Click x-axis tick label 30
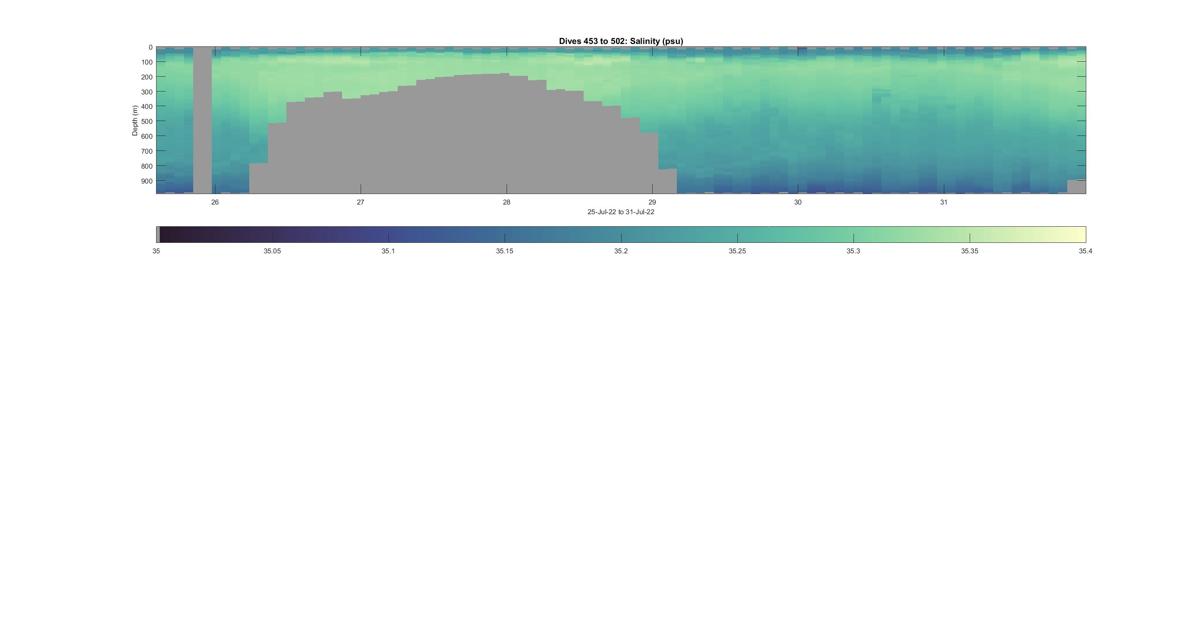 coord(798,202)
